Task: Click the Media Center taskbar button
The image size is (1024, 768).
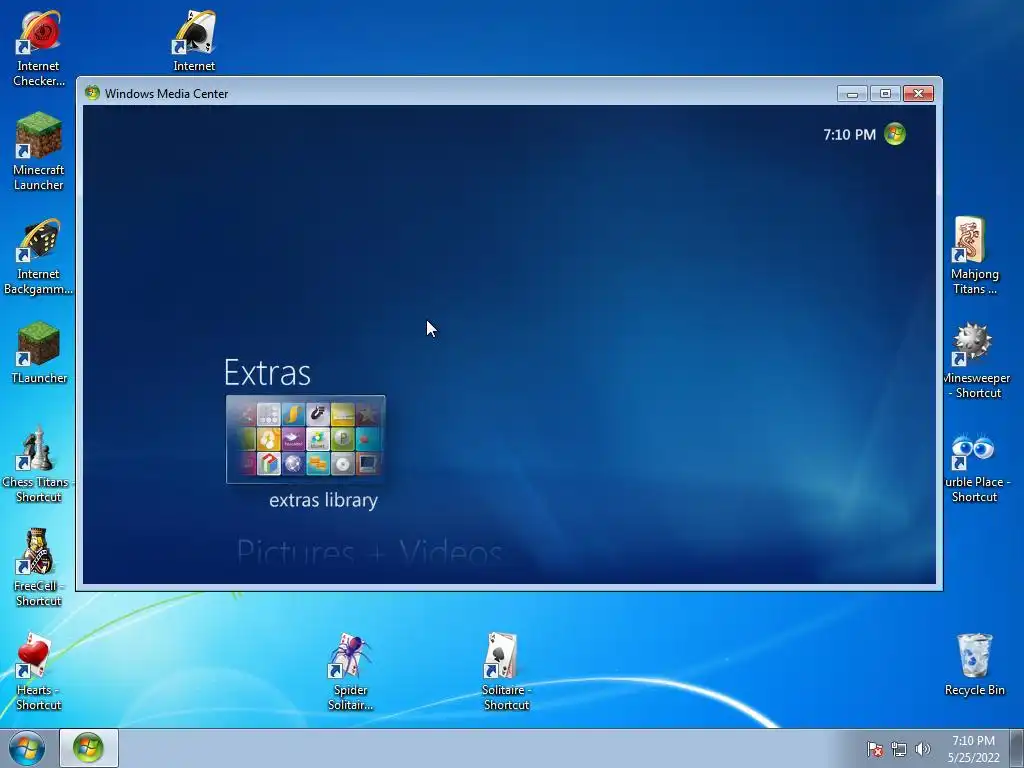Action: [89, 748]
